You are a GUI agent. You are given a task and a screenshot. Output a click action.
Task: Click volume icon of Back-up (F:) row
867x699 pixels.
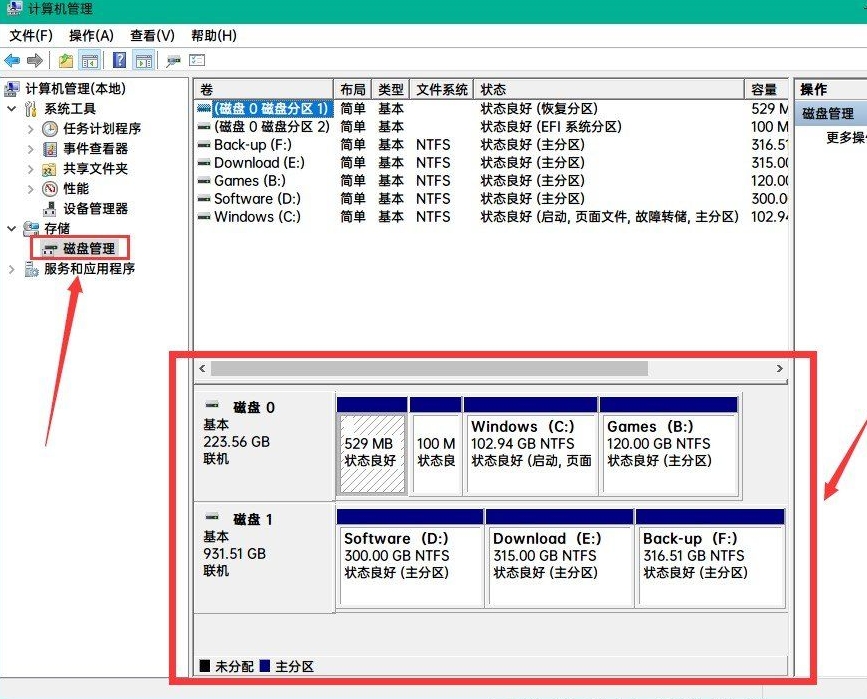204,145
